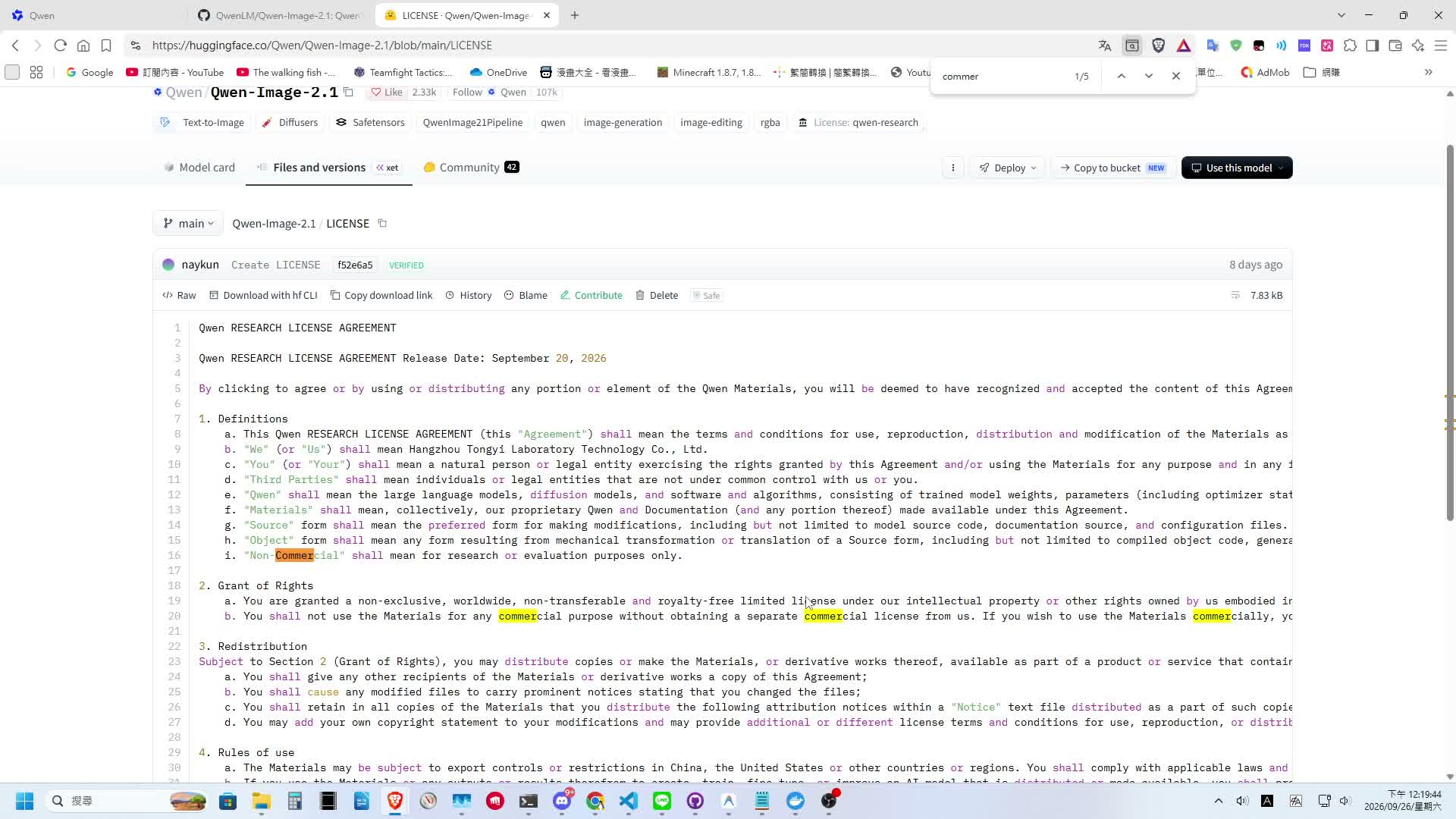Close the find-in-page bar

pyautogui.click(x=1176, y=76)
